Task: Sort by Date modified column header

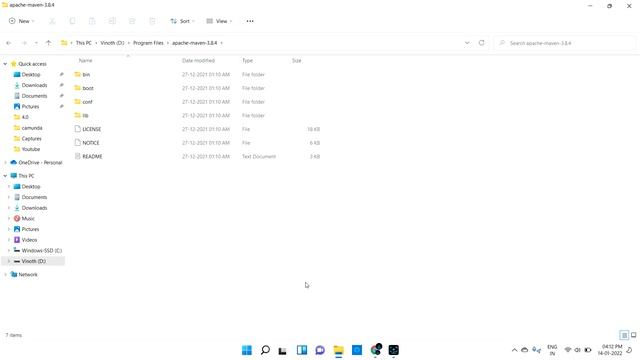Action: (198, 60)
